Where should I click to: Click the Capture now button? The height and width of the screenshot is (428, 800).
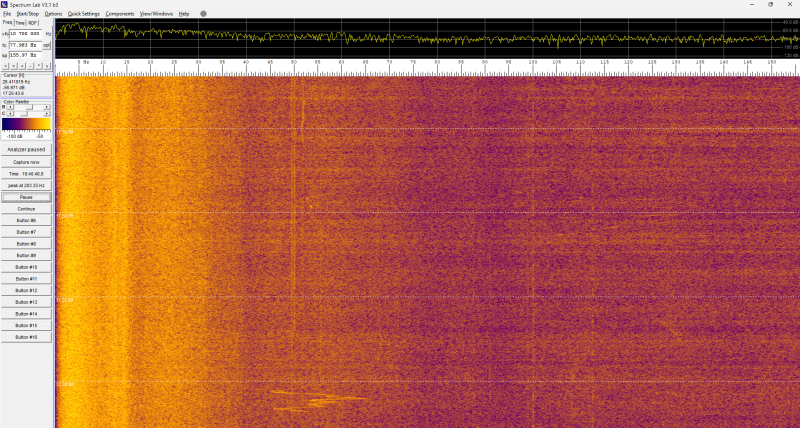point(27,162)
